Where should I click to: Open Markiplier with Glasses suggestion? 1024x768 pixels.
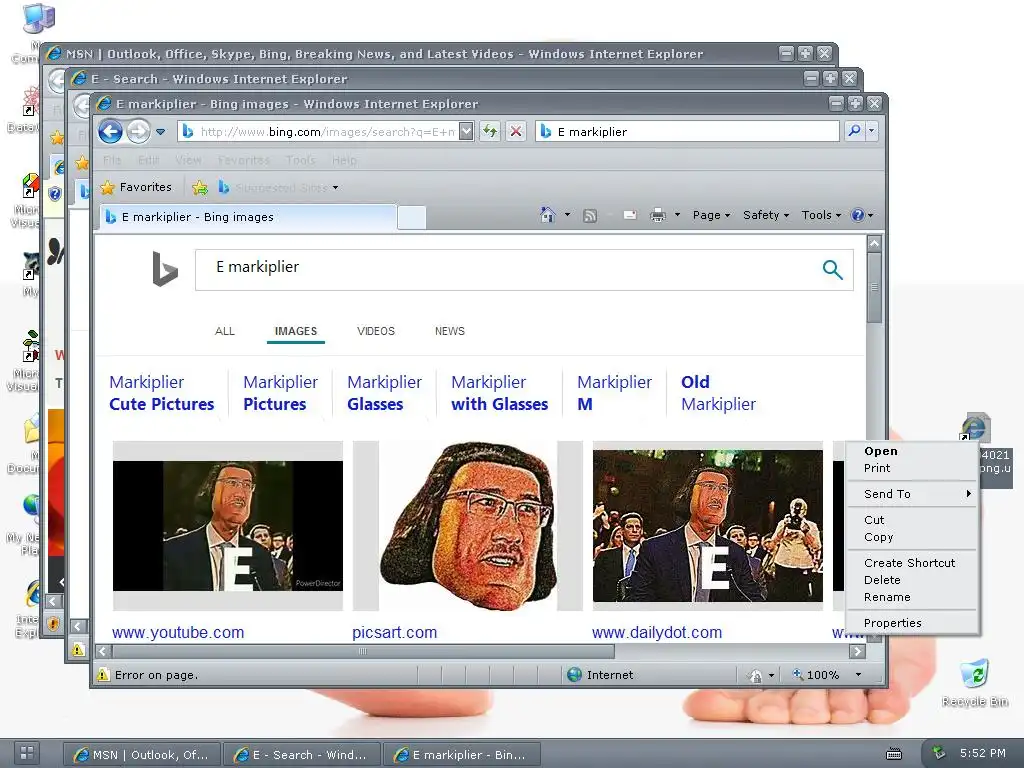[x=500, y=393]
